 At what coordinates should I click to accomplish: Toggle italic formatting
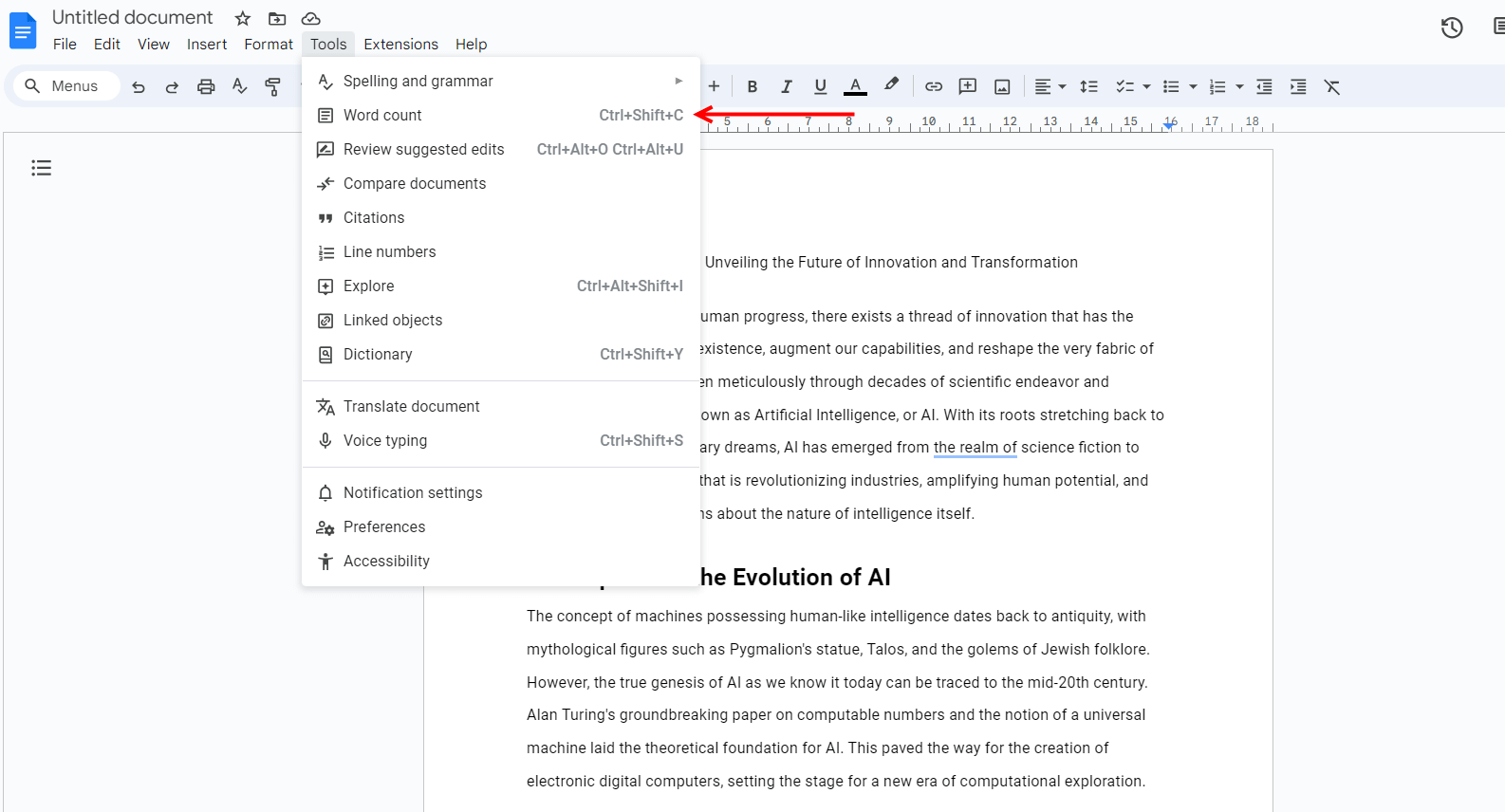786,86
